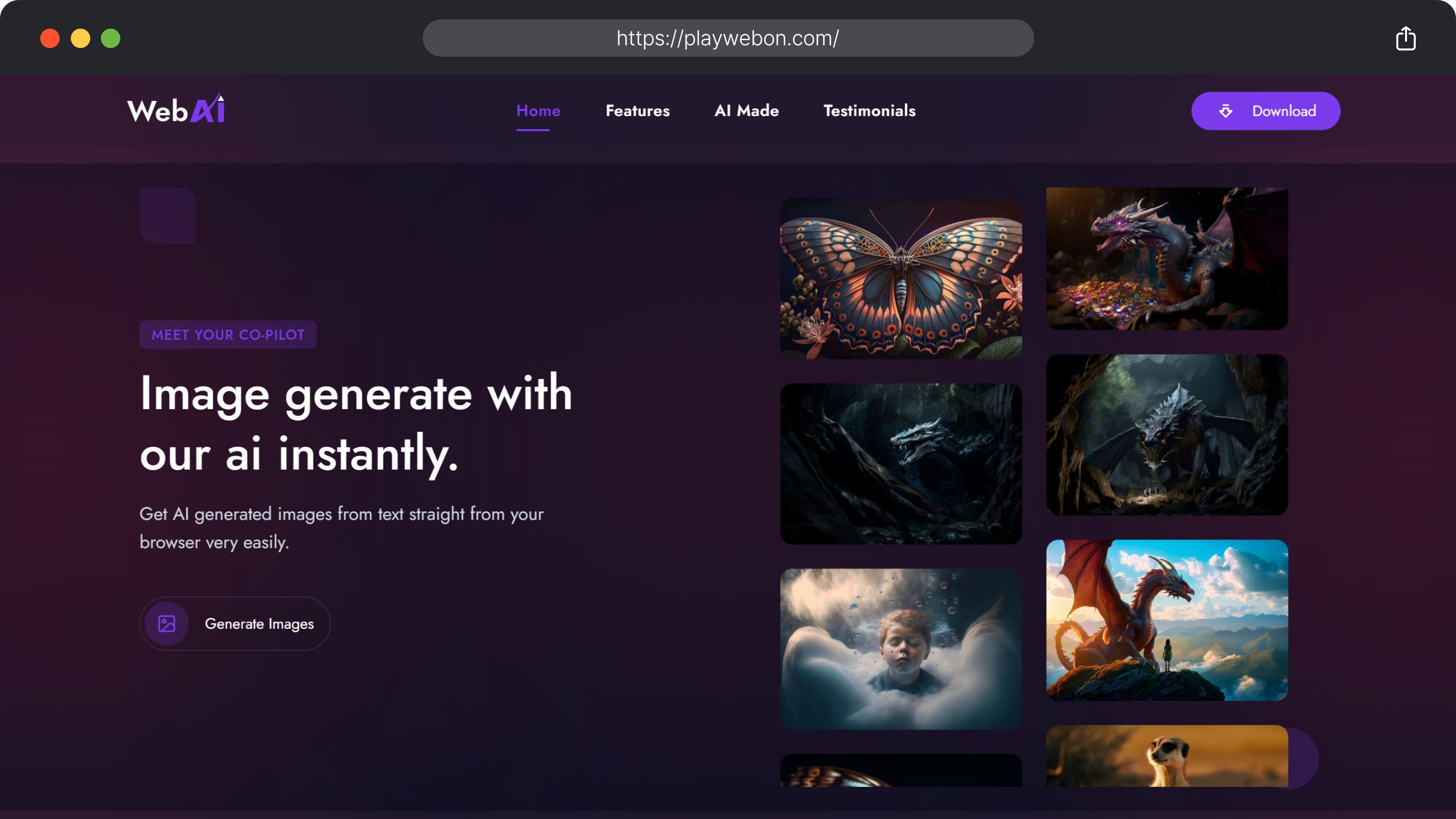Click the MEET YOUR CO-PILOT badge
The height and width of the screenshot is (819, 1456).
[x=228, y=335]
